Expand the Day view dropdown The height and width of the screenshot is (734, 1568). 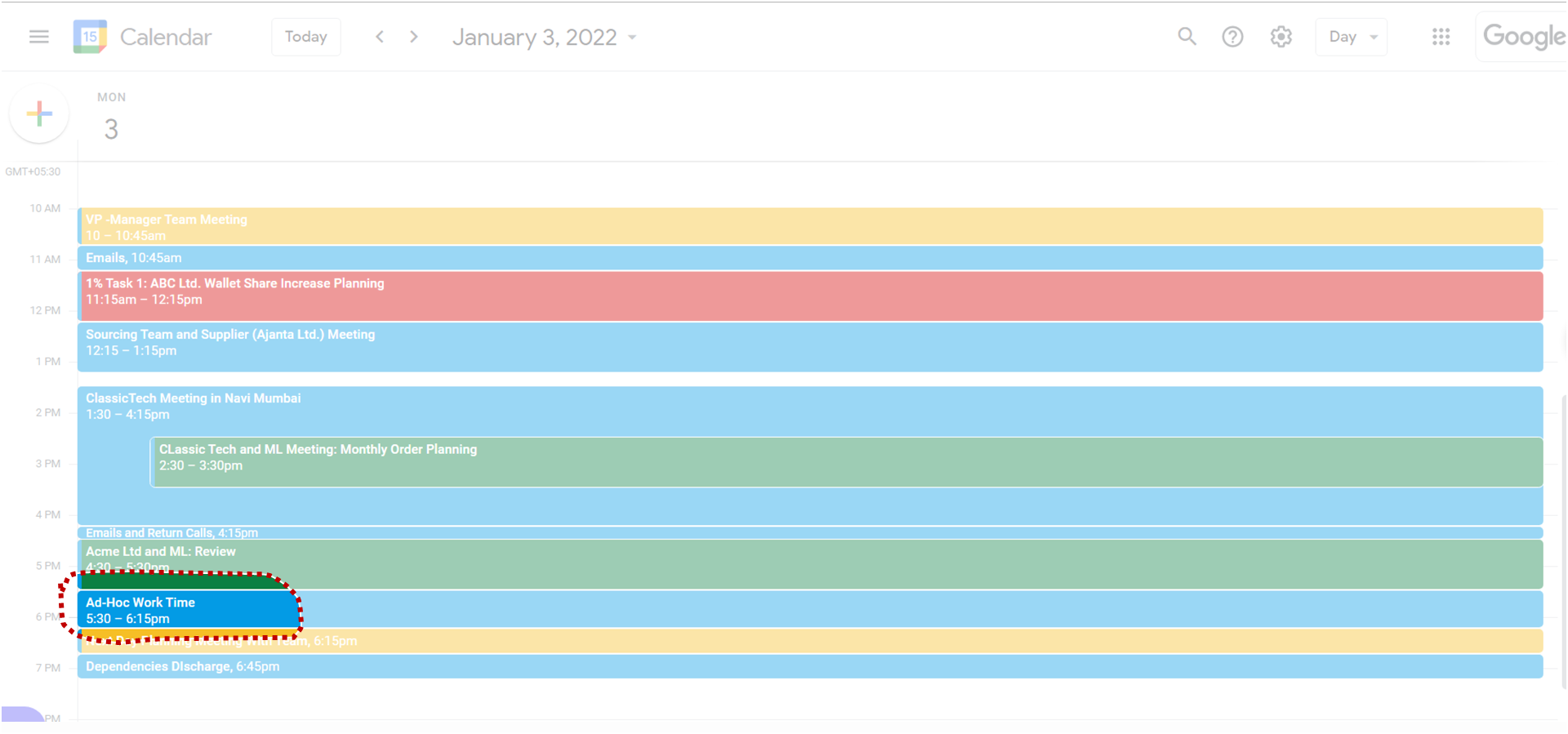(x=1352, y=37)
